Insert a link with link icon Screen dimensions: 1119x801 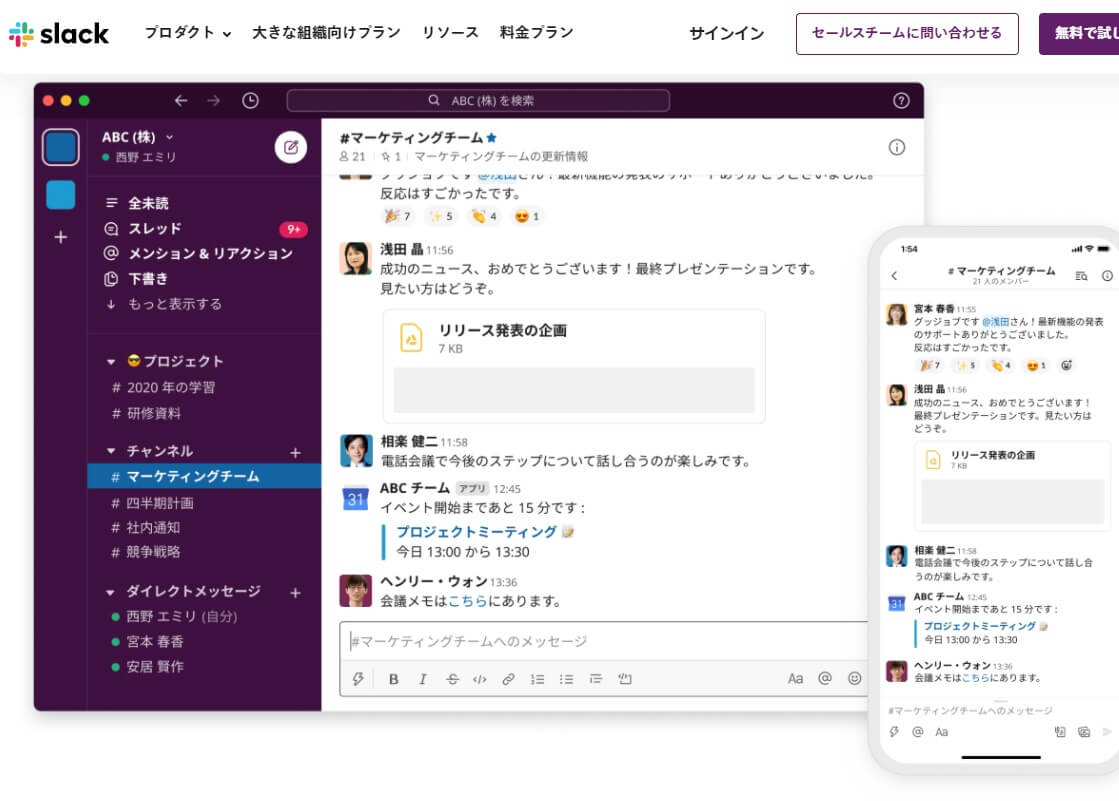coord(508,679)
